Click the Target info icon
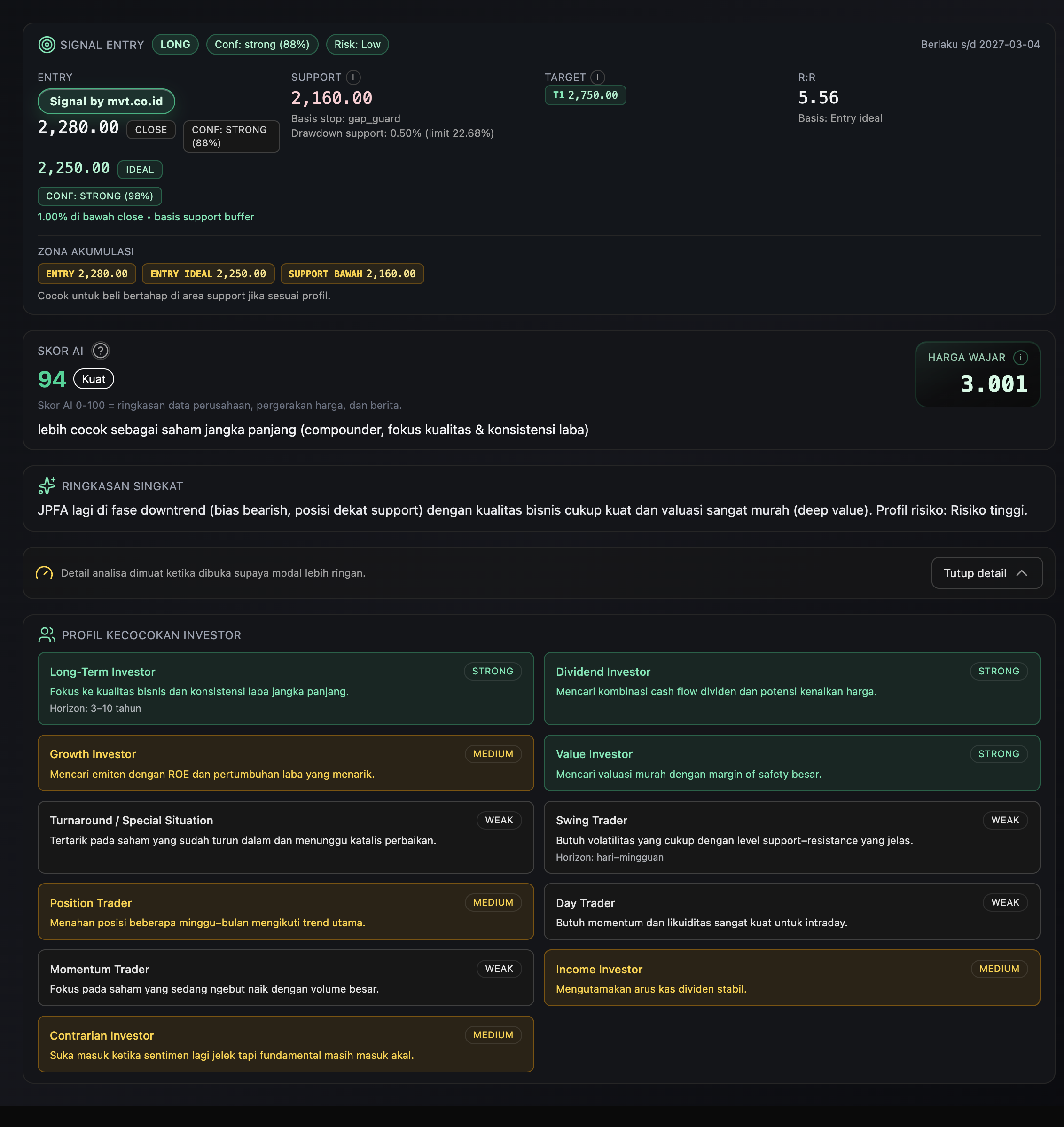Image resolution: width=1064 pixels, height=1127 pixels. pyautogui.click(x=597, y=77)
